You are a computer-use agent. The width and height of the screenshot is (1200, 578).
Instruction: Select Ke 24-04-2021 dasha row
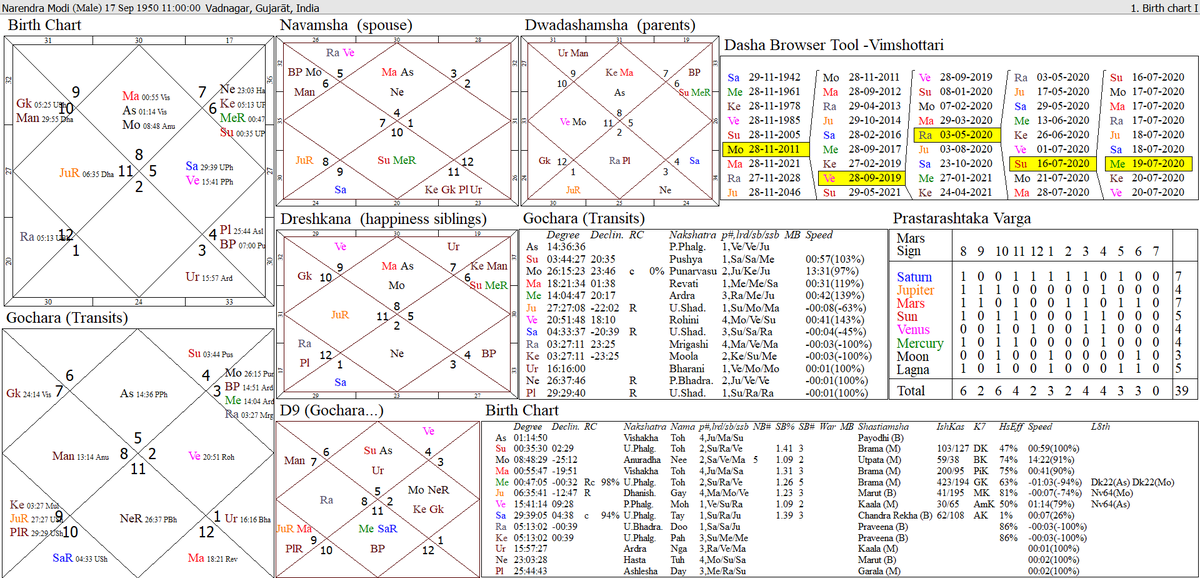[x=958, y=191]
